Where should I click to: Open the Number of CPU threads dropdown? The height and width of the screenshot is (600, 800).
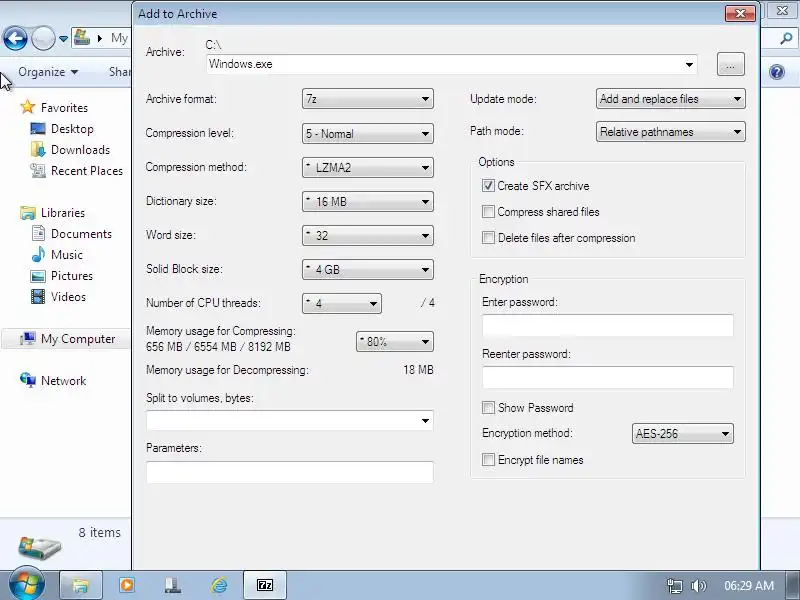[x=341, y=304]
